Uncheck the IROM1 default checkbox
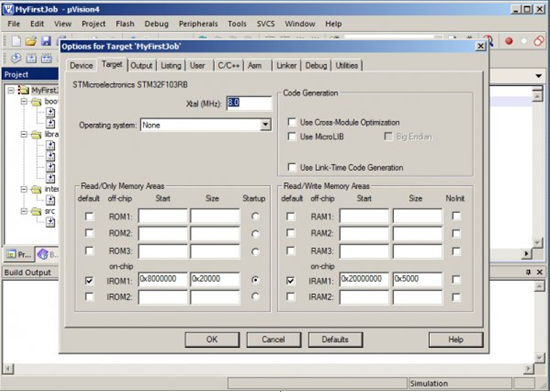This screenshot has width=550, height=392. pyautogui.click(x=89, y=281)
